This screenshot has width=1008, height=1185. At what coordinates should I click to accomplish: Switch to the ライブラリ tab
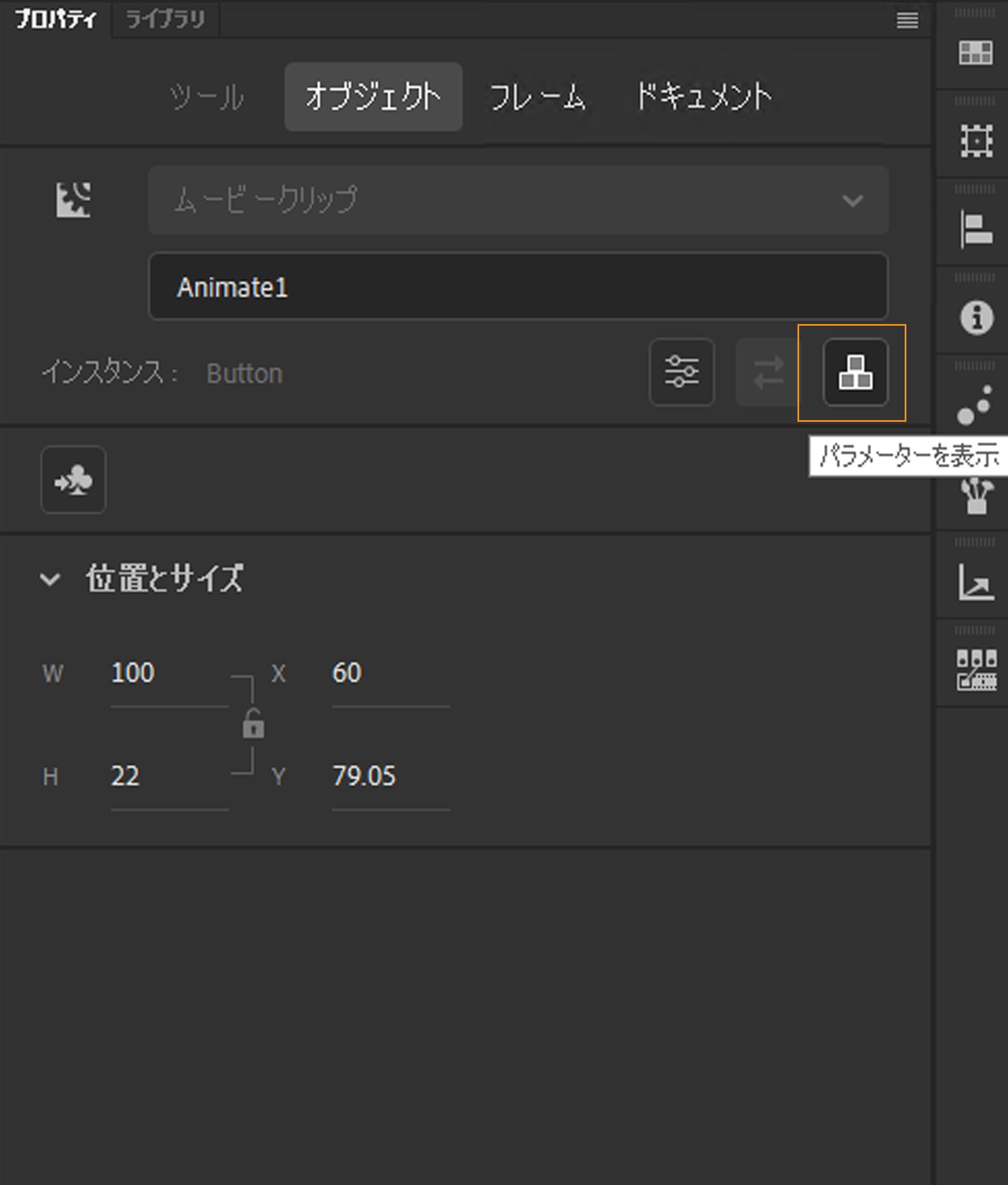165,19
